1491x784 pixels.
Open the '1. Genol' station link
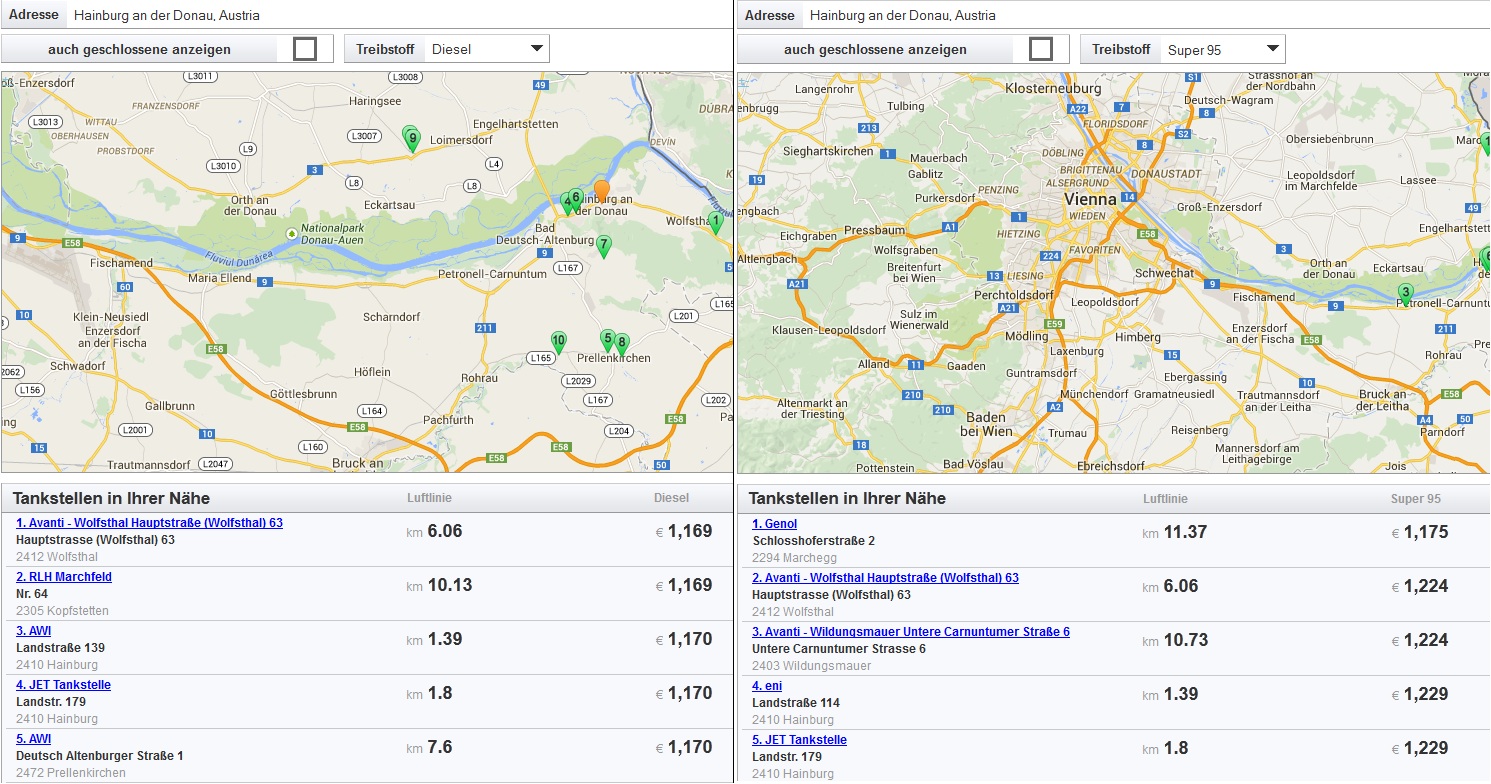(774, 524)
